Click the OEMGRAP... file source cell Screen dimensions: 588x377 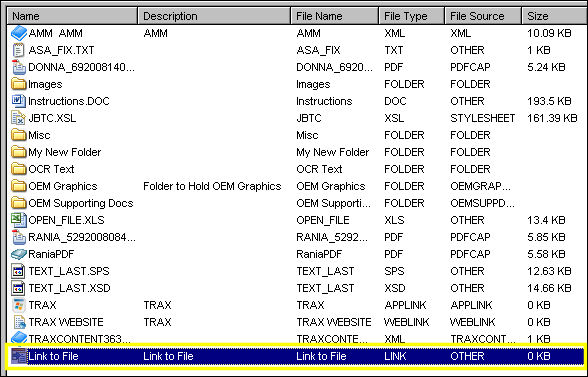click(x=480, y=186)
